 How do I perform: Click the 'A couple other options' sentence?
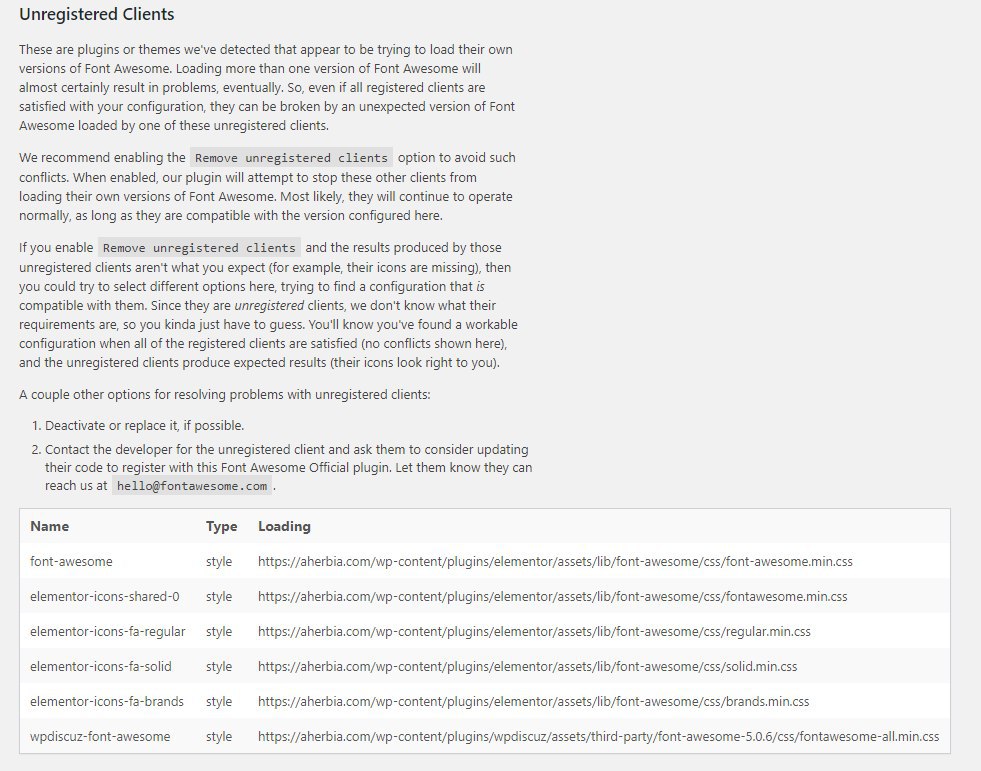225,395
